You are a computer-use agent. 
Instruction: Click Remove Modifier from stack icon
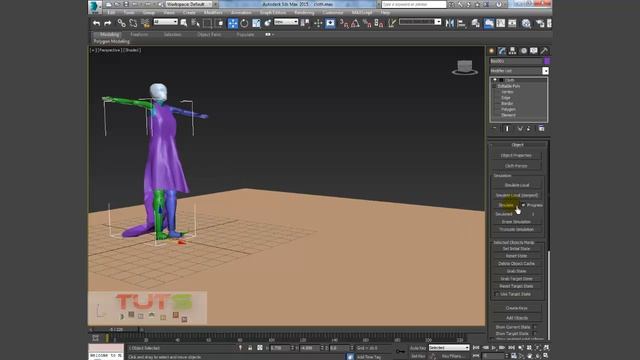pos(529,129)
